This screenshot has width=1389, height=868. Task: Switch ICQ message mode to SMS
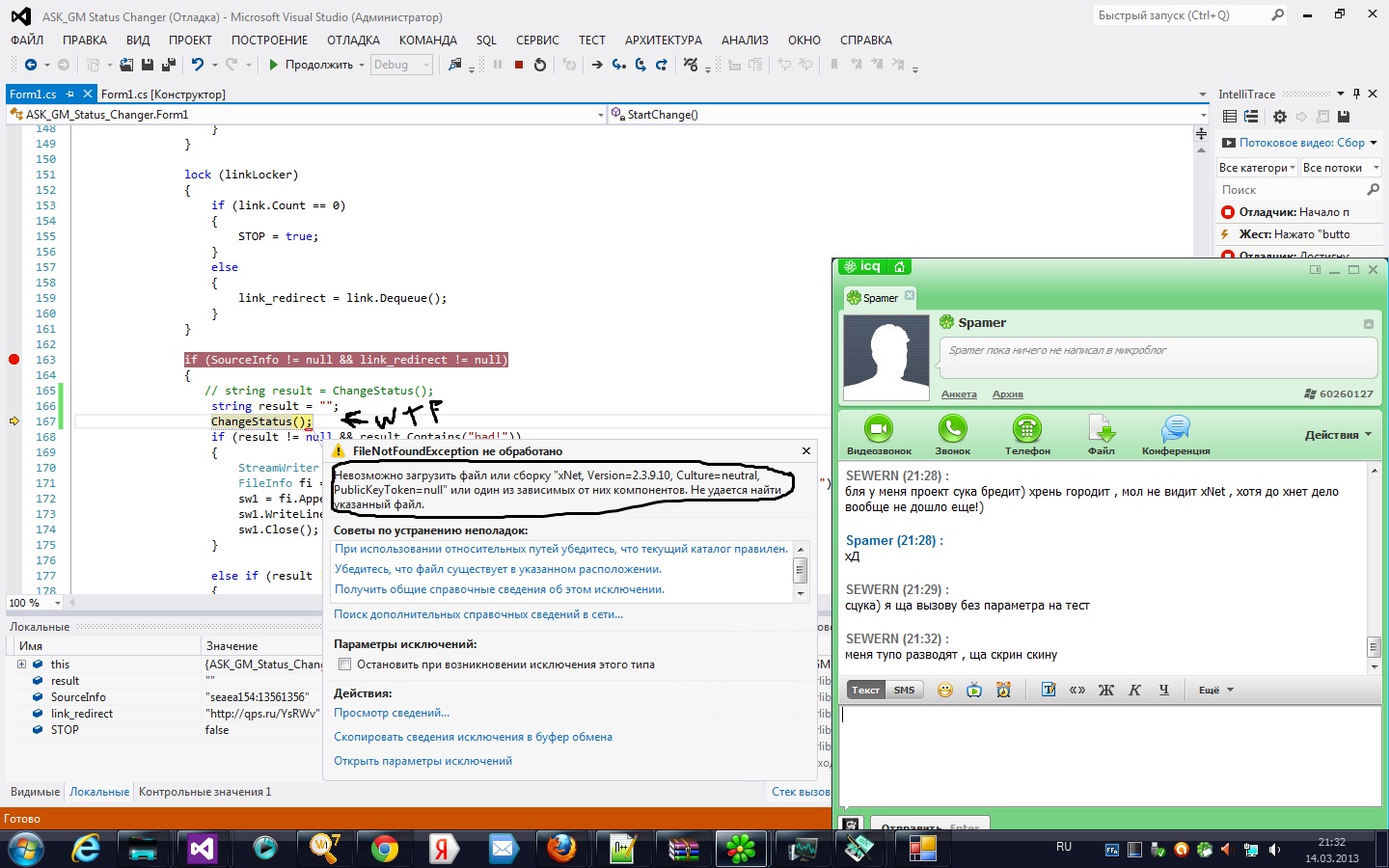[904, 690]
